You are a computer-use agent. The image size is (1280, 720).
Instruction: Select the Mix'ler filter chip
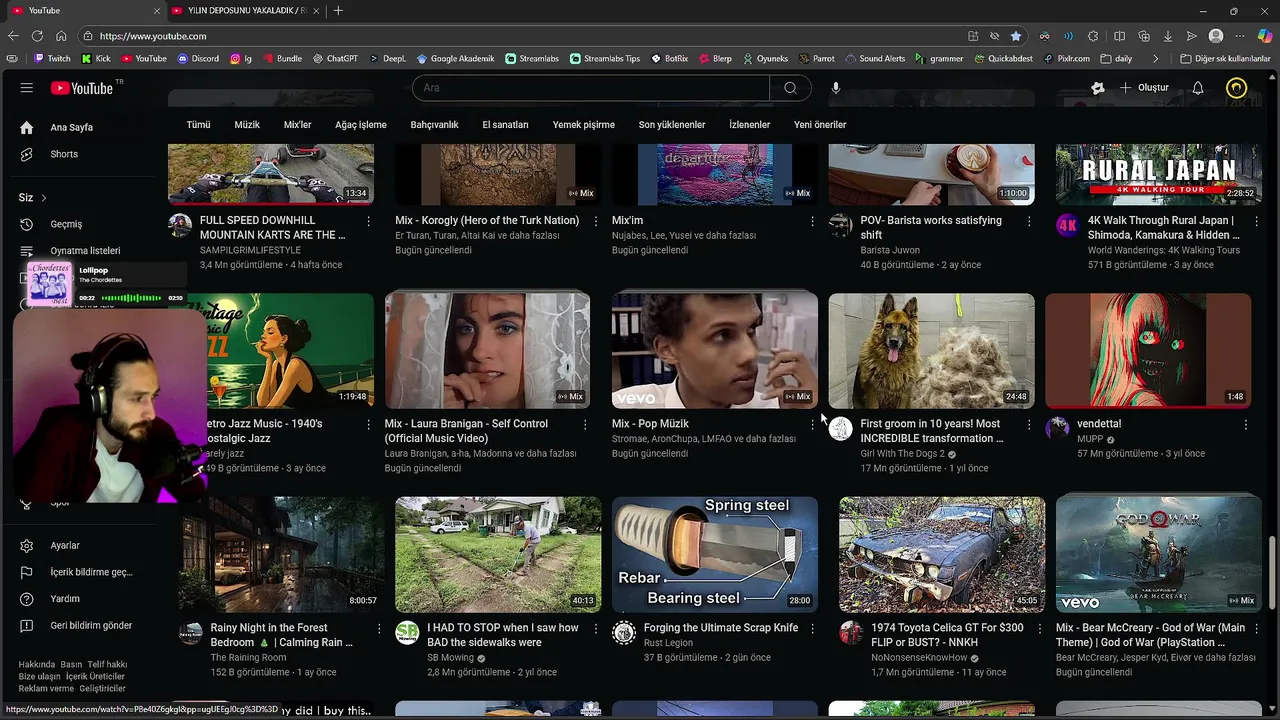click(298, 125)
